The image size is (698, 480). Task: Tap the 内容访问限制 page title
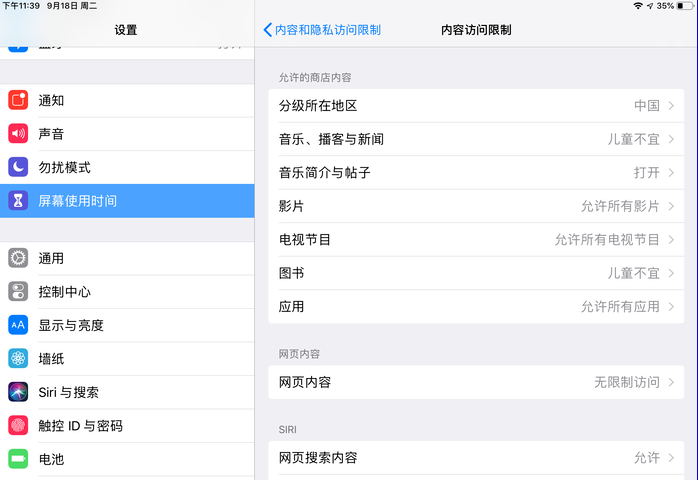(x=476, y=30)
